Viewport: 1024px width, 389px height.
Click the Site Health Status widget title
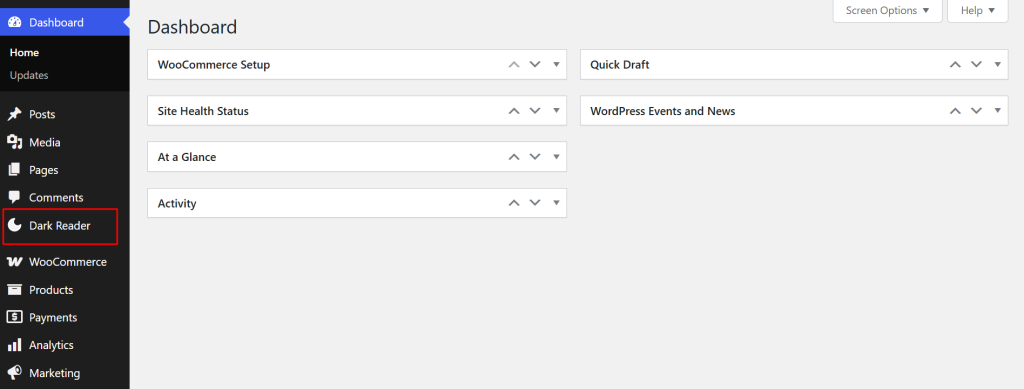(x=203, y=111)
